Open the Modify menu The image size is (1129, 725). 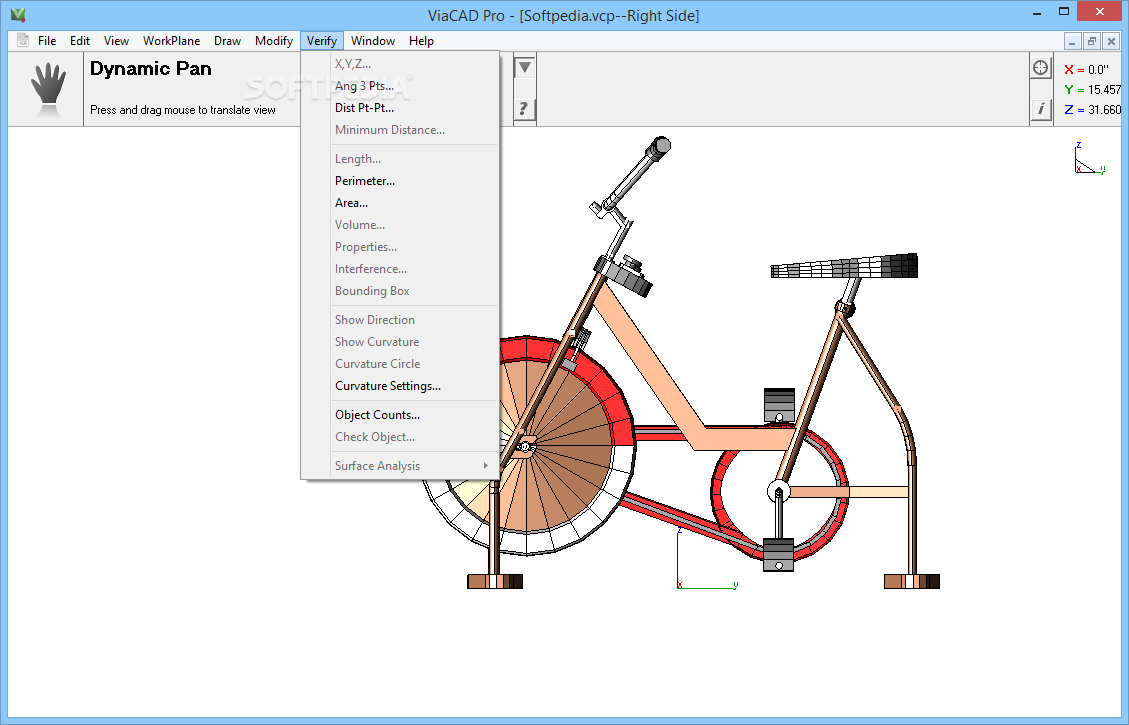pos(274,41)
